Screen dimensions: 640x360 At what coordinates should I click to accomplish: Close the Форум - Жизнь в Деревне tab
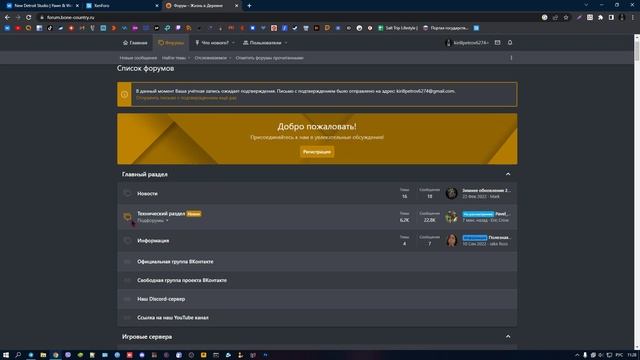(236, 6)
